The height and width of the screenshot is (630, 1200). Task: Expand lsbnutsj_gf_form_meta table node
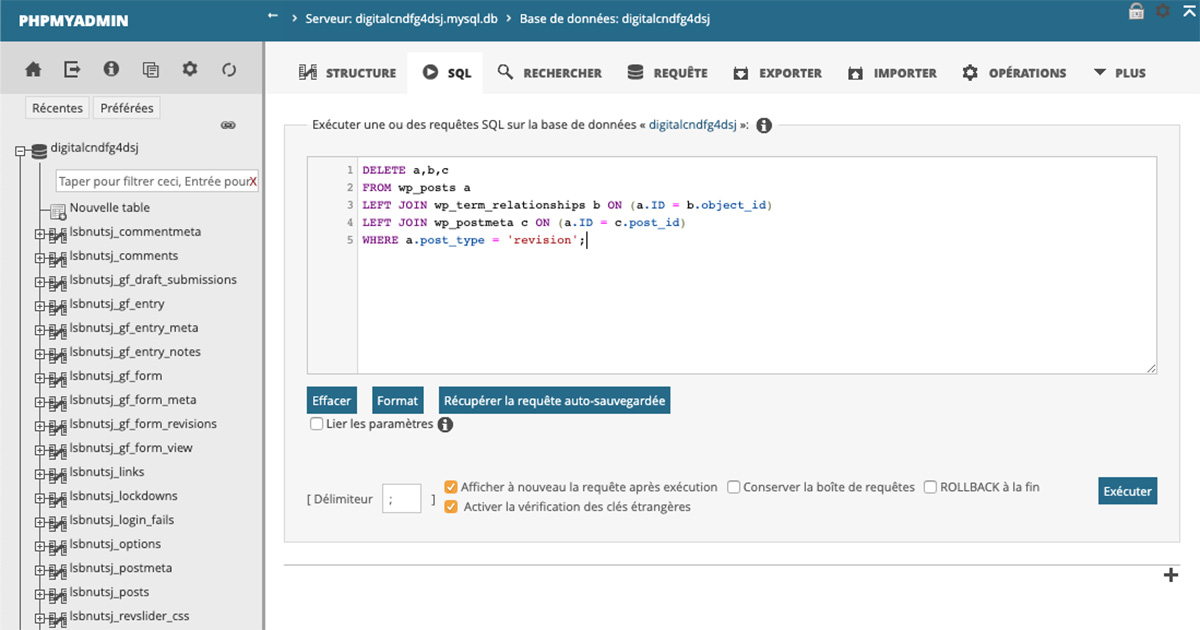40,402
